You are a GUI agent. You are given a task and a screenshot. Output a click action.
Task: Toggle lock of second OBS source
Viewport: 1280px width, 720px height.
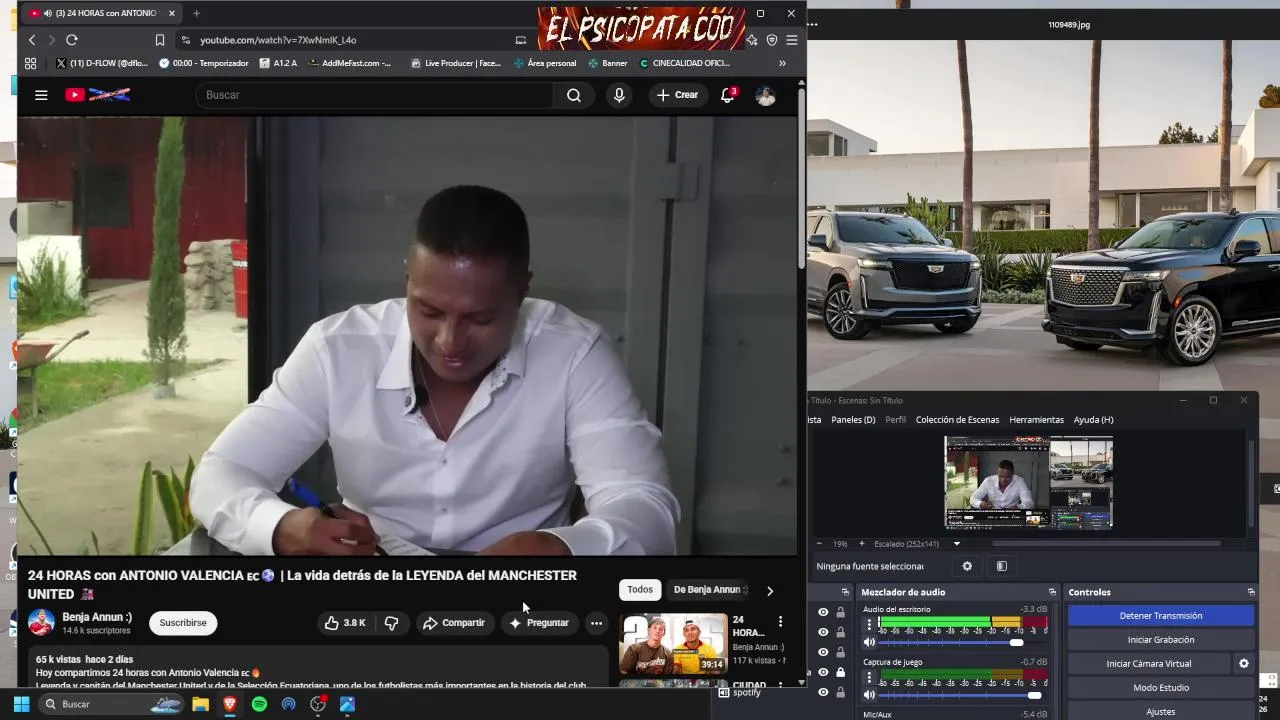[841, 632]
